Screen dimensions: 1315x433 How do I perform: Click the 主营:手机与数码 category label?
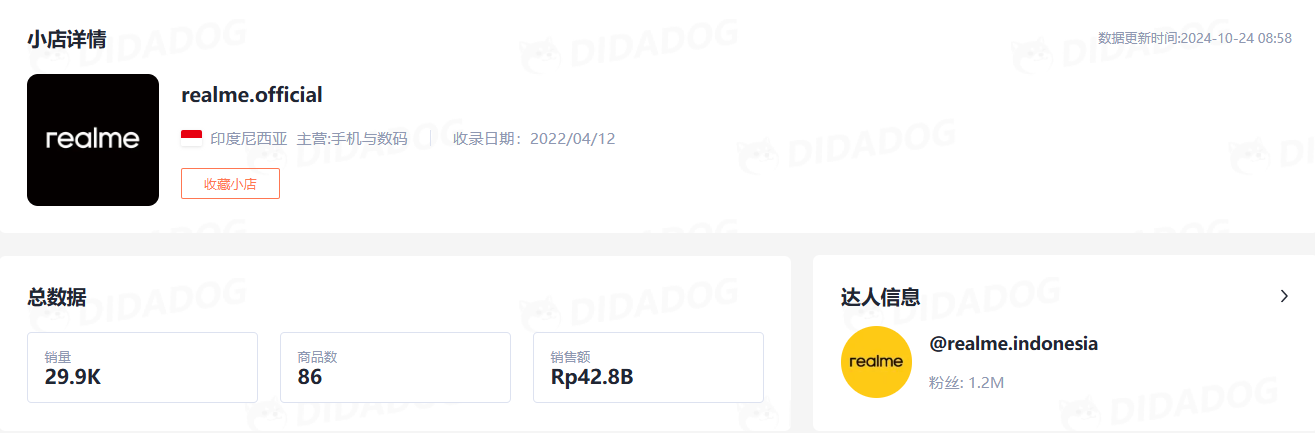(352, 139)
